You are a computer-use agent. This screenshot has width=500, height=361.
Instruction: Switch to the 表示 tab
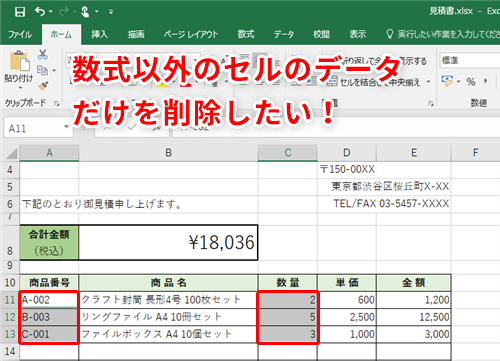(358, 34)
